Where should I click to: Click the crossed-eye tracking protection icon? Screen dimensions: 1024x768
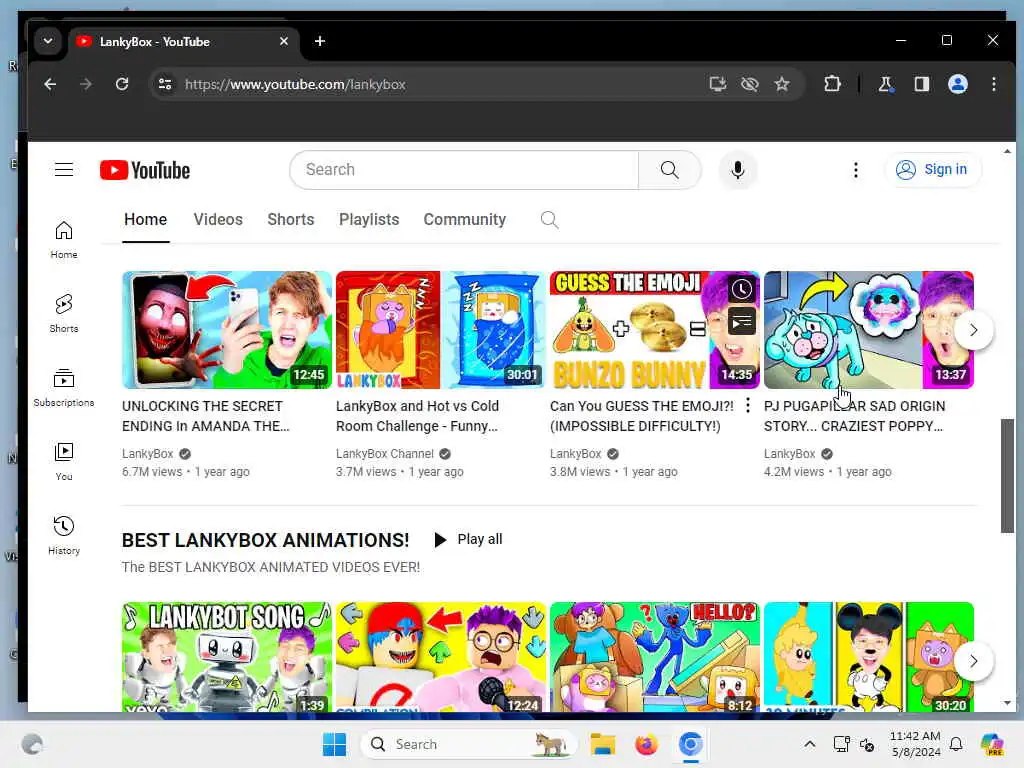click(x=750, y=84)
